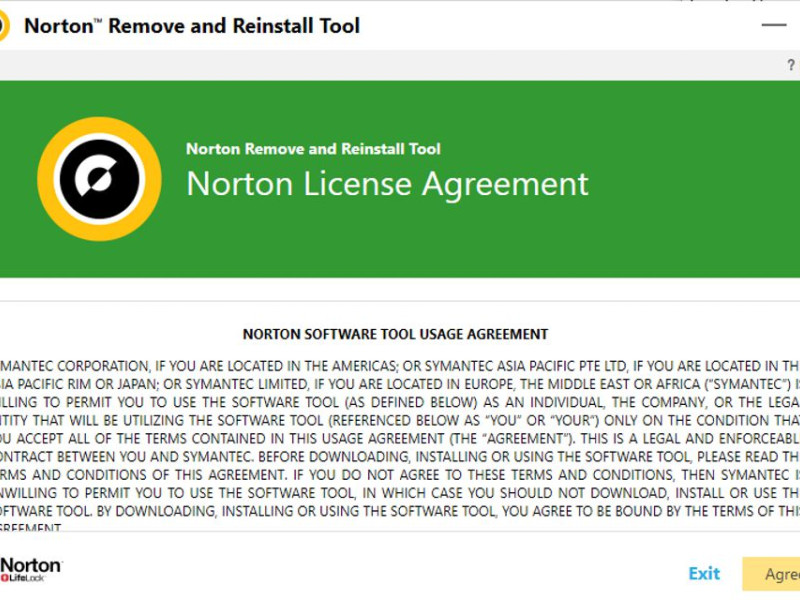The width and height of the screenshot is (800, 600).
Task: Click the large Norton emblem in banner
Action: [99, 179]
